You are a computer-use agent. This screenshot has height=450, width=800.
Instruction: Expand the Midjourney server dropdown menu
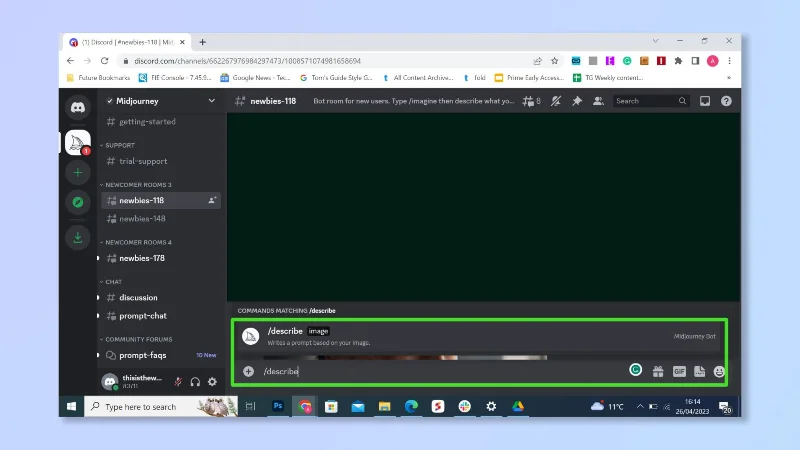click(x=211, y=101)
